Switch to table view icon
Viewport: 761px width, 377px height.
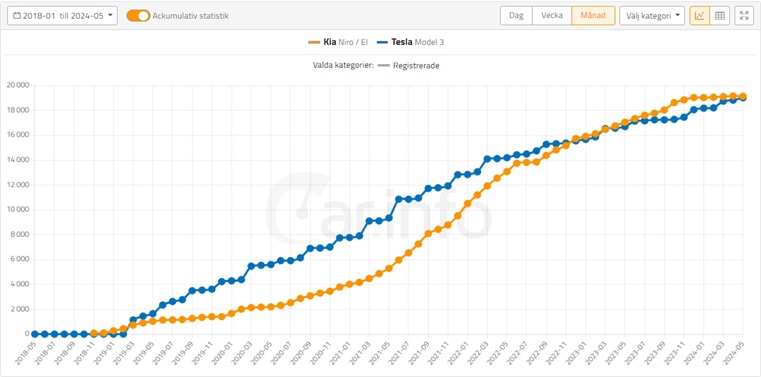point(720,16)
